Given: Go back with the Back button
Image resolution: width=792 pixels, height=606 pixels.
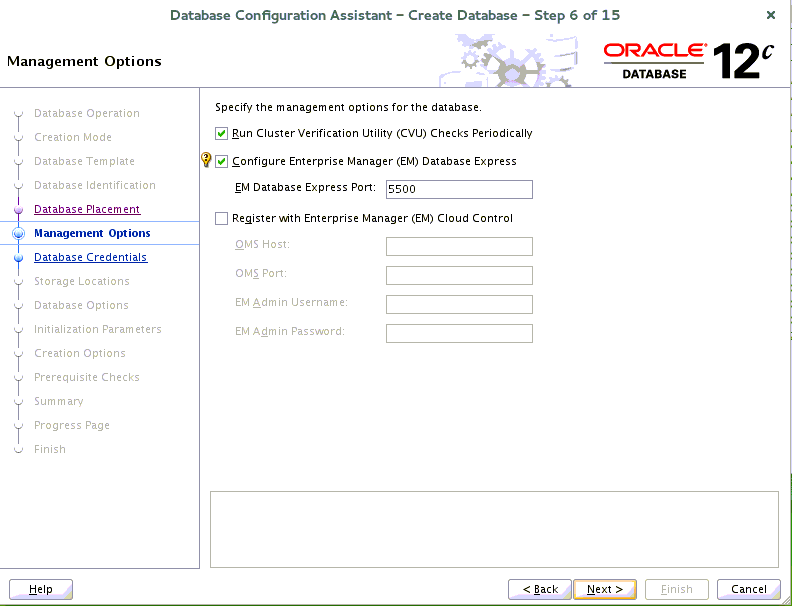Looking at the screenshot, I should click(x=540, y=589).
